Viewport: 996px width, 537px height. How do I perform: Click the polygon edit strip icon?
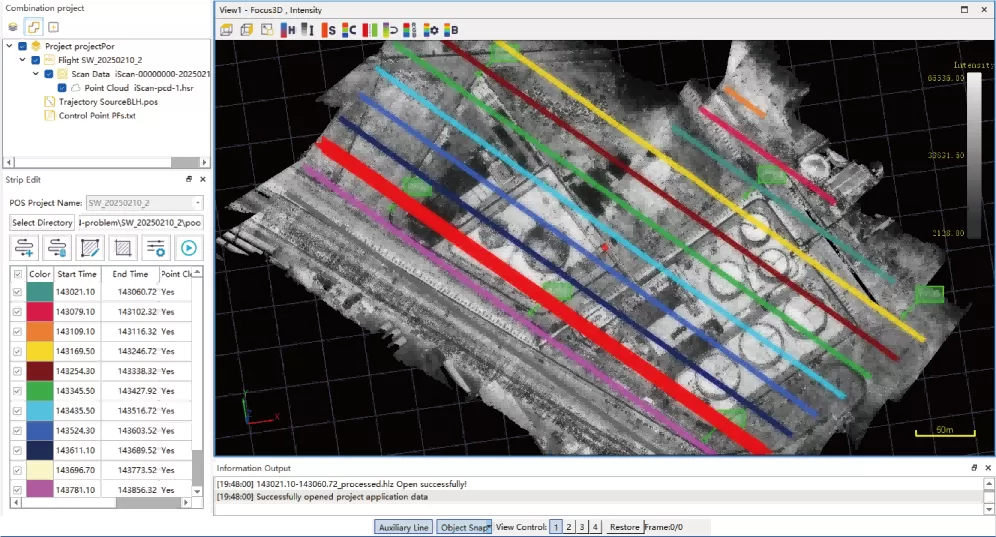click(91, 248)
